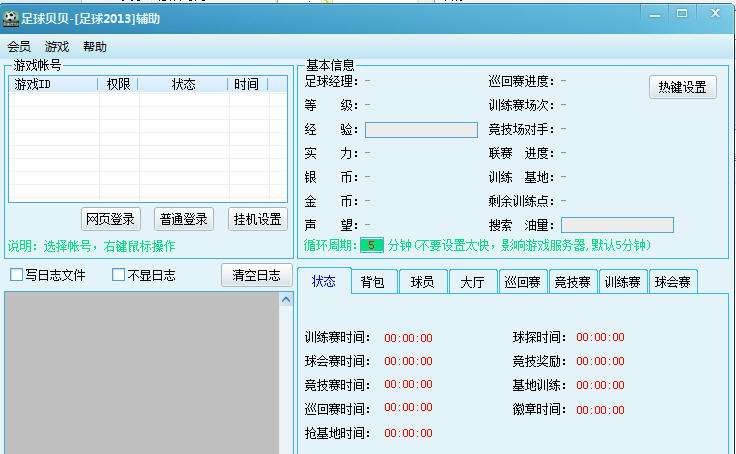Select the 巡回赛 tab

pos(523,282)
